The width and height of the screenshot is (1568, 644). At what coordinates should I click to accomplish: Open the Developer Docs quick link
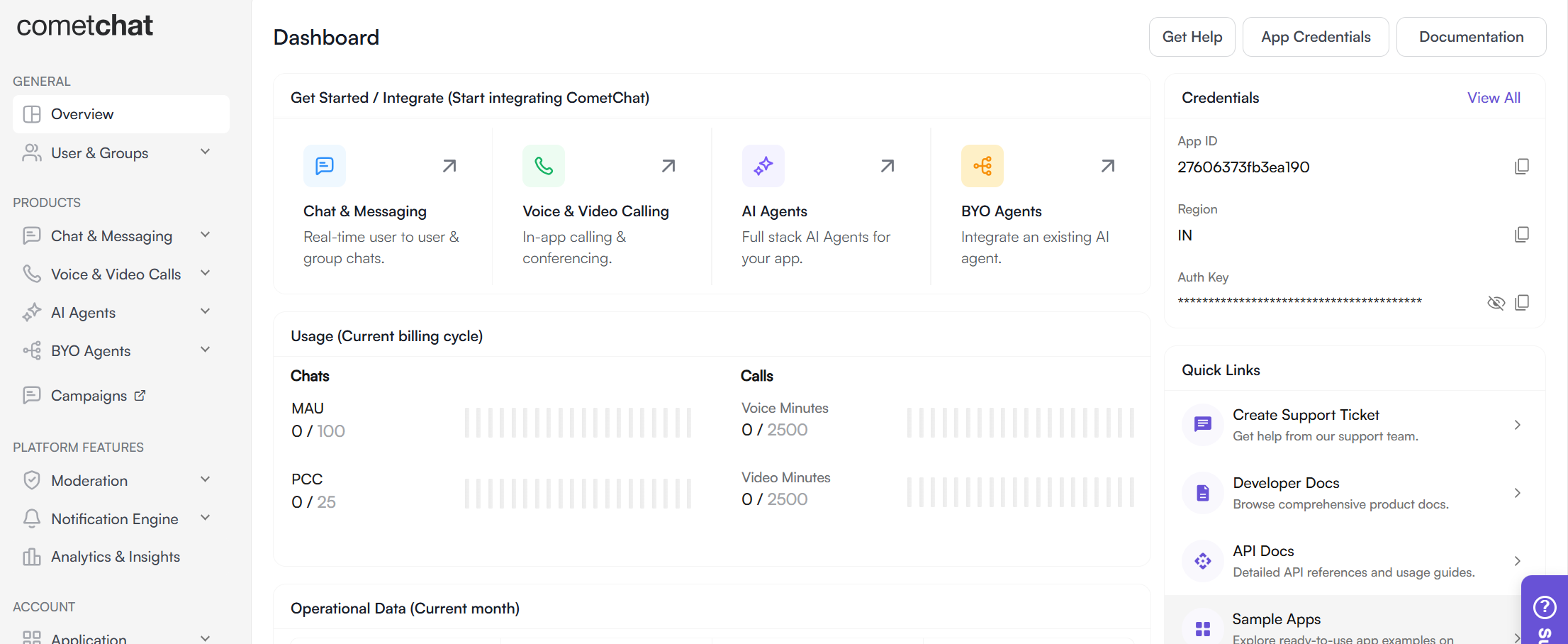[x=1355, y=493]
